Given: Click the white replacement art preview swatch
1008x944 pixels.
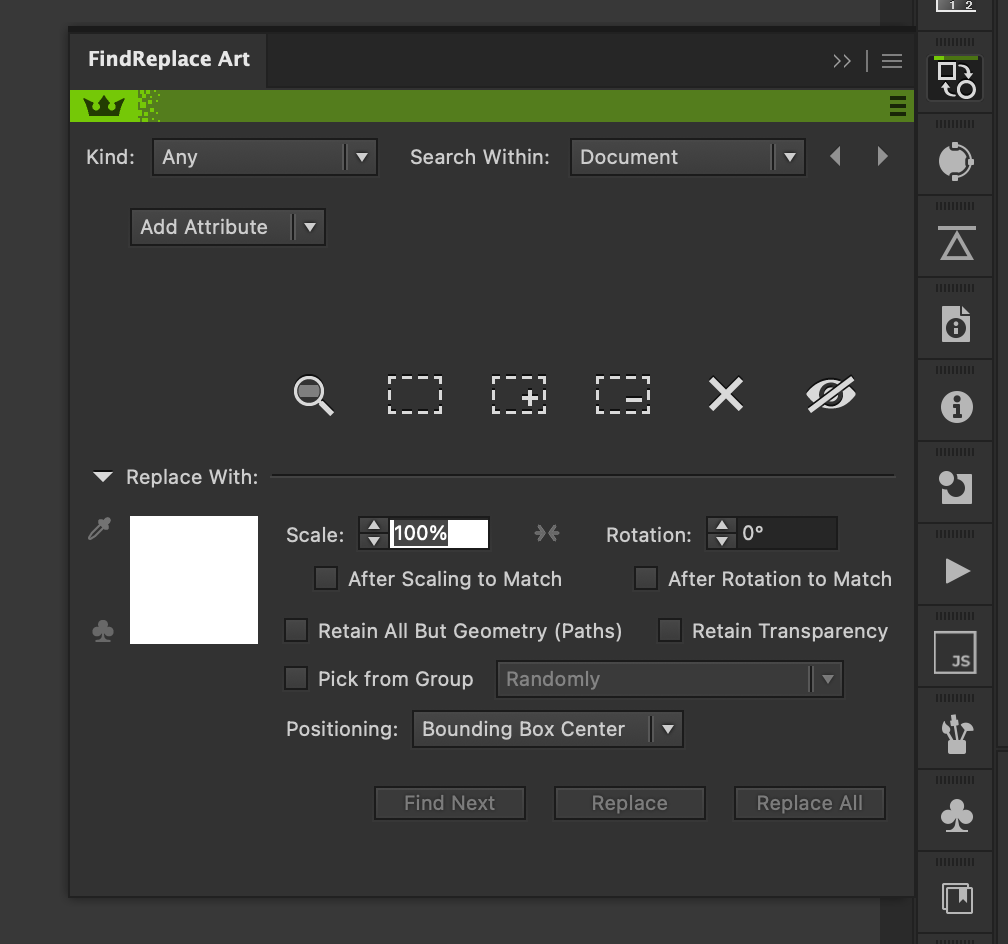Looking at the screenshot, I should 194,580.
